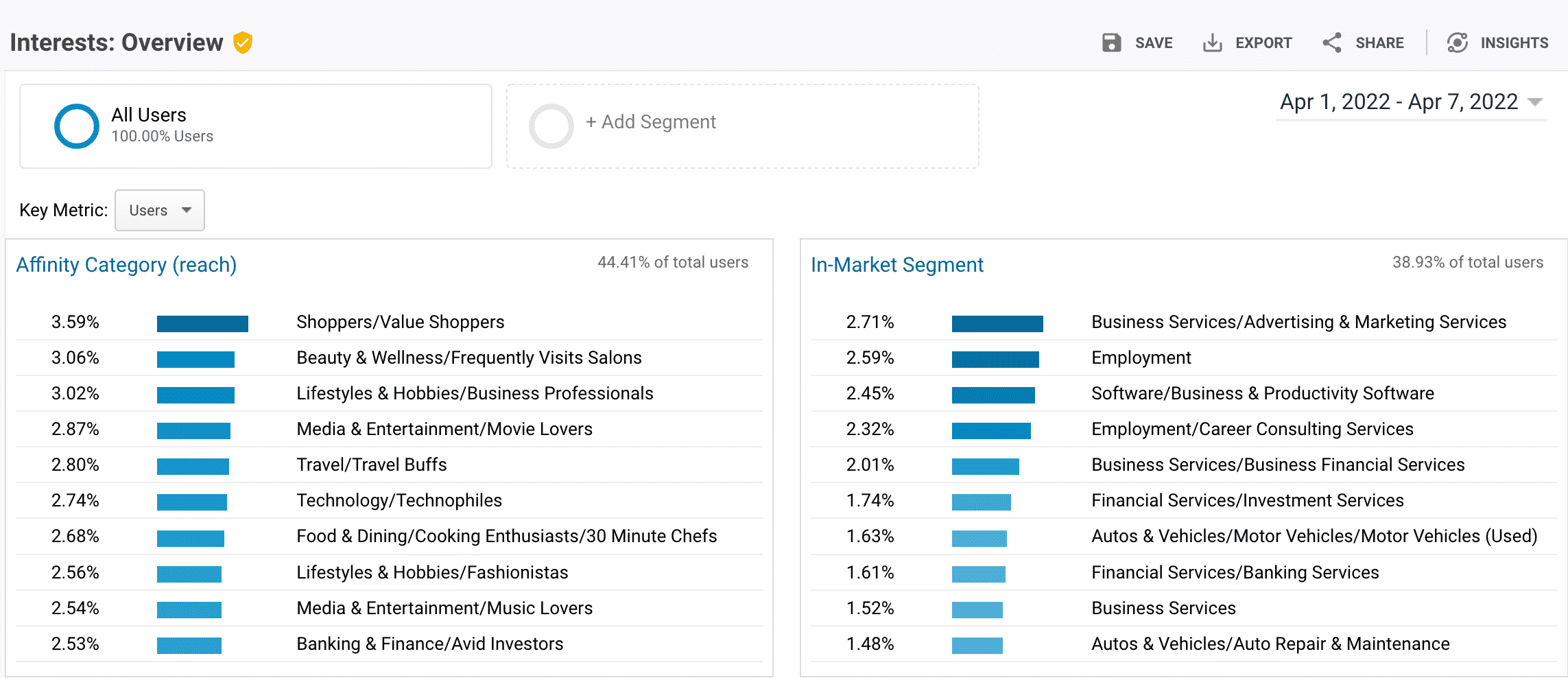Select the All Users segment box
The height and width of the screenshot is (678, 1568).
tap(255, 126)
